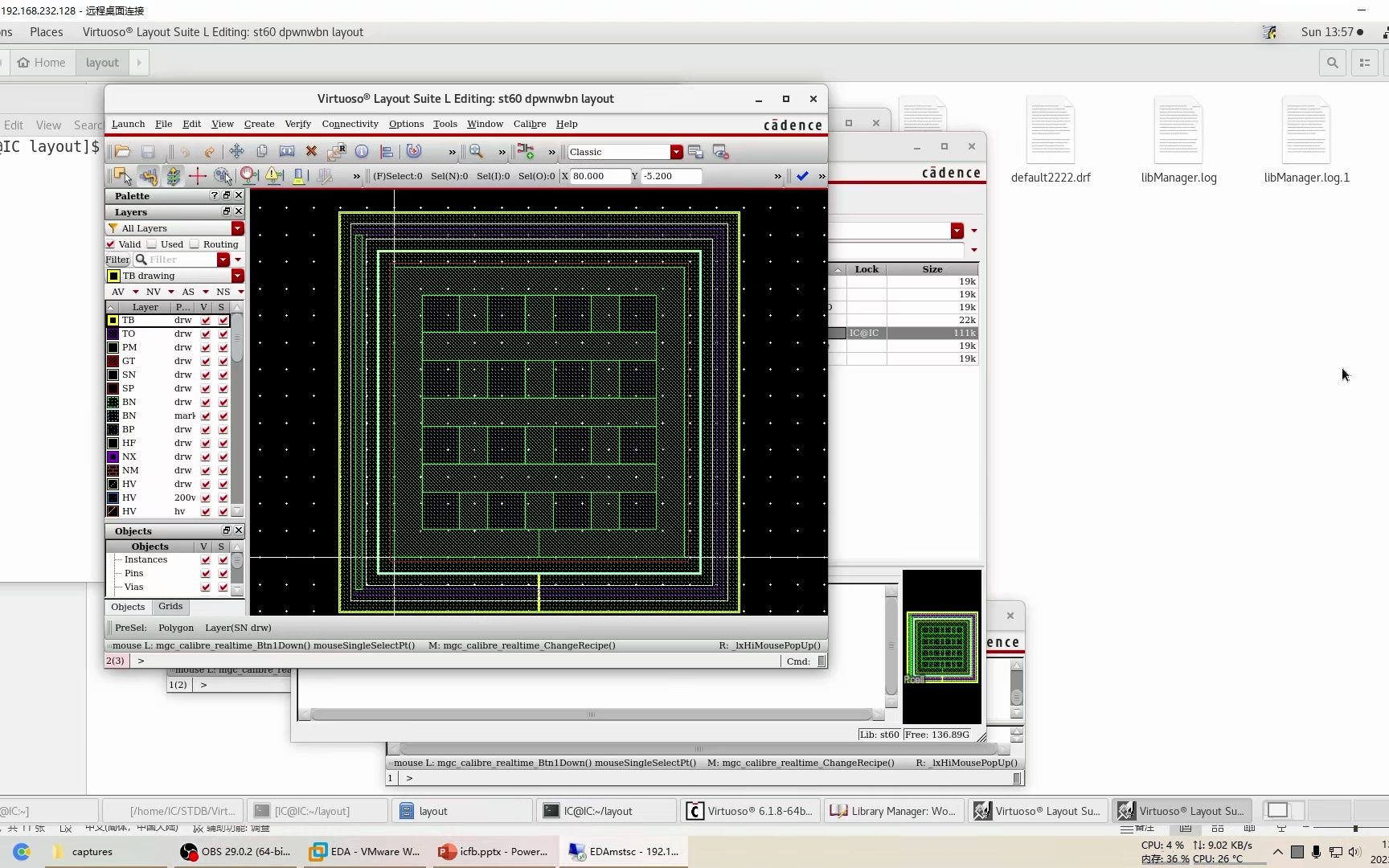Switch to Library Manager in taskbar
Viewport: 1389px width, 868px height.
(x=893, y=811)
